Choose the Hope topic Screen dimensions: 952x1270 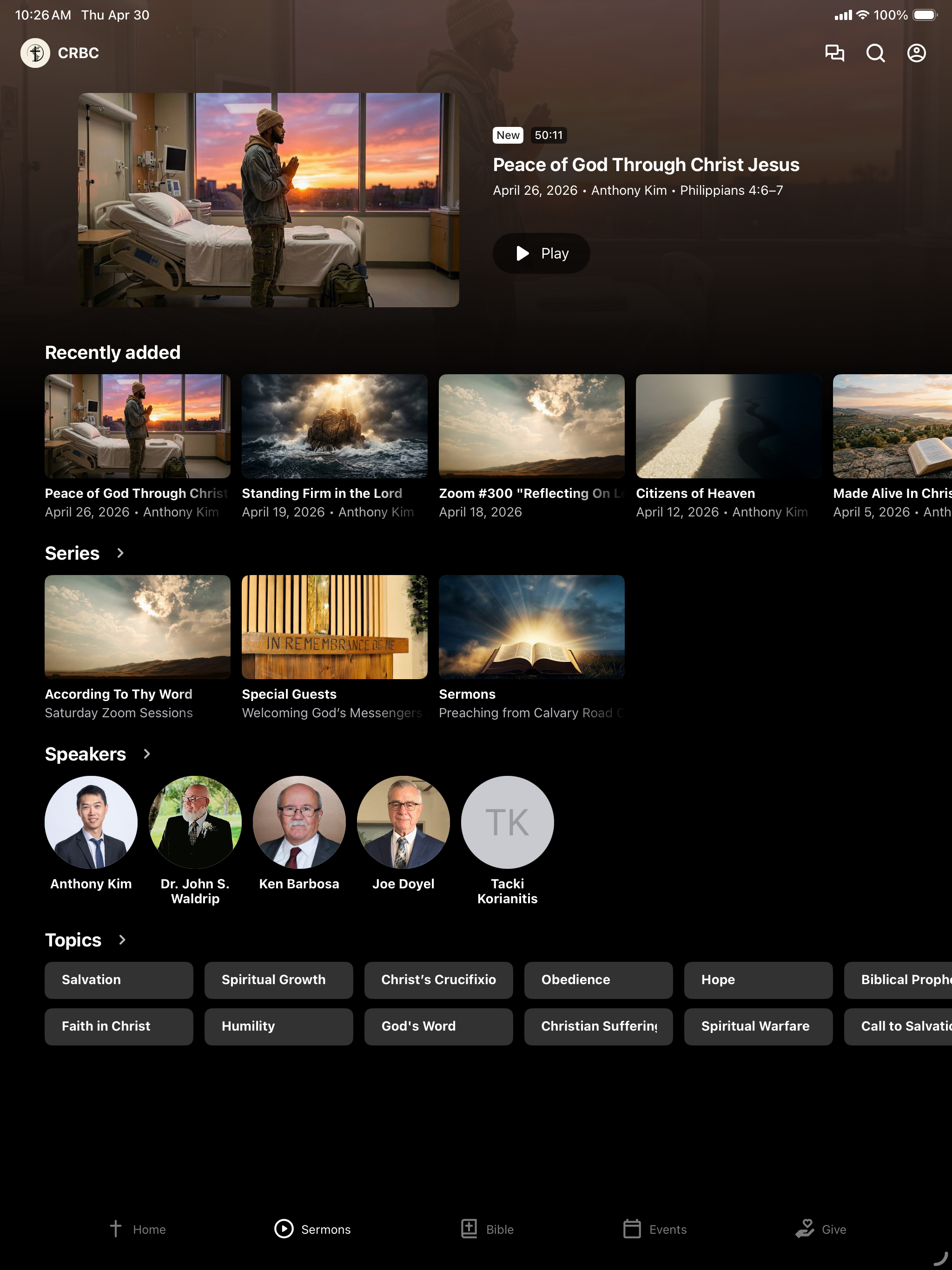(x=758, y=980)
